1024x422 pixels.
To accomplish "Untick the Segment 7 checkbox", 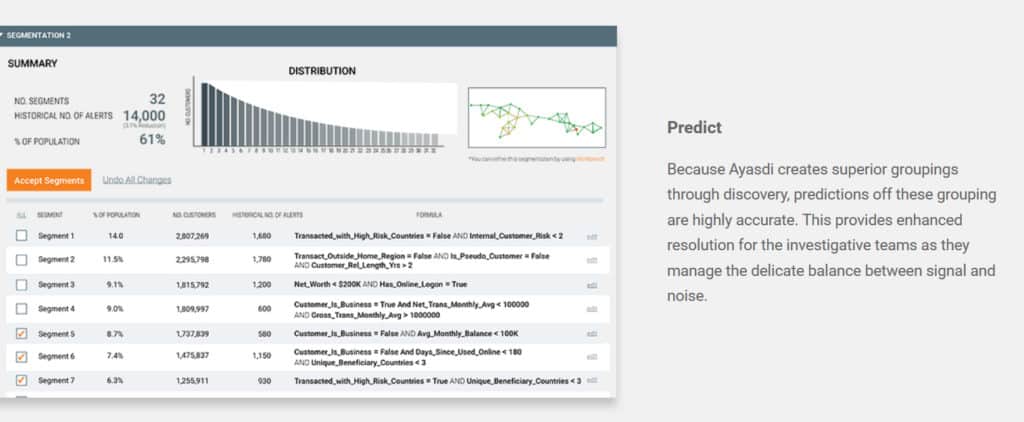I will click(x=22, y=380).
